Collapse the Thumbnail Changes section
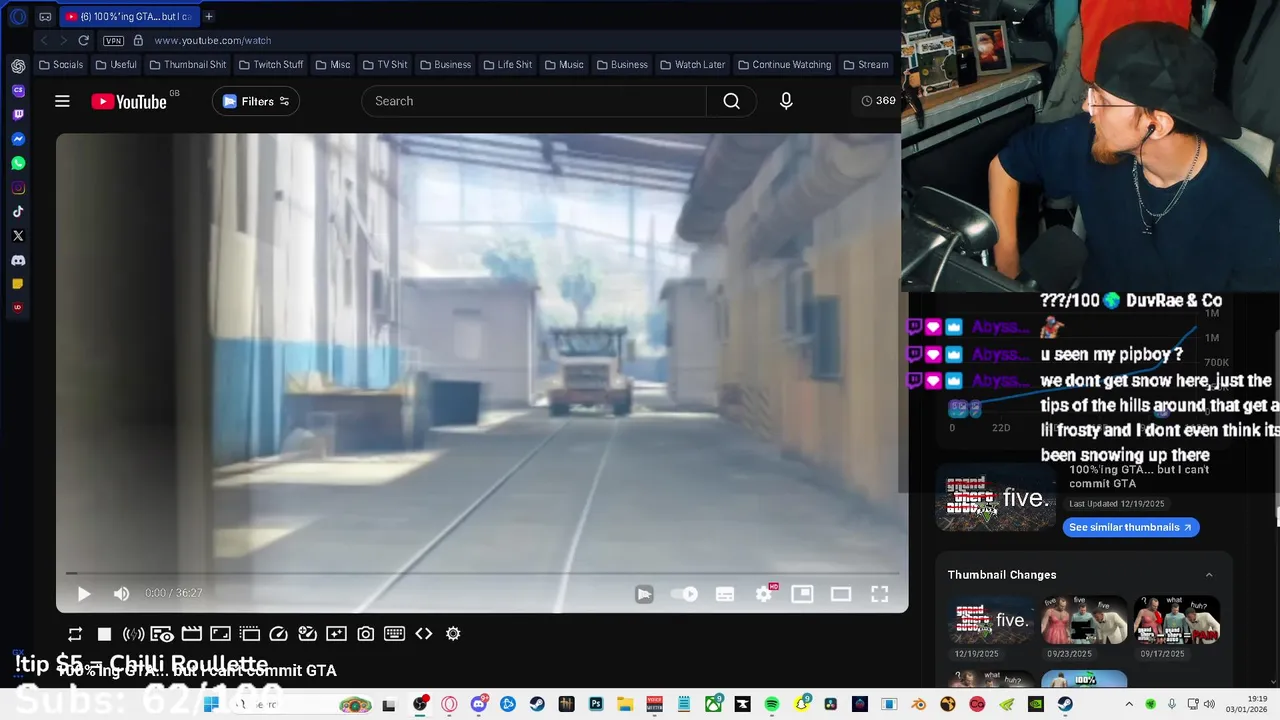This screenshot has width=1280, height=720. [x=1209, y=575]
